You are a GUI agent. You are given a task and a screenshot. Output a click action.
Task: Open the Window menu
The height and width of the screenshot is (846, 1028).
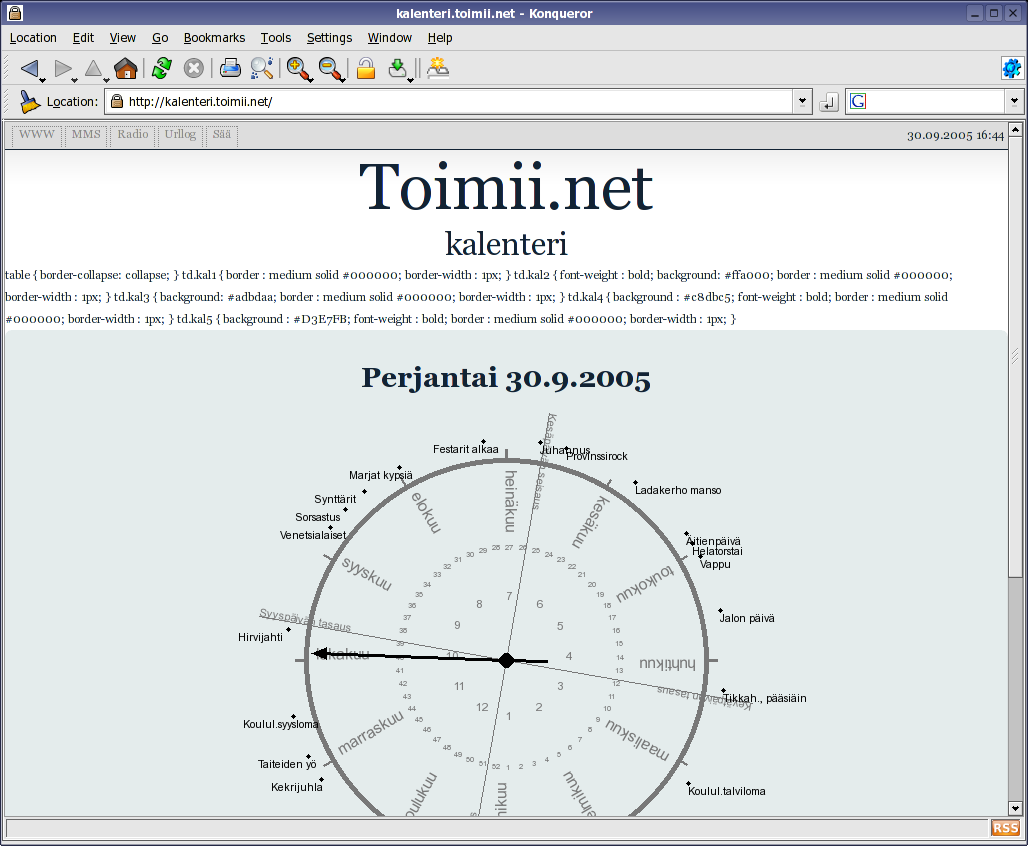[x=389, y=38]
